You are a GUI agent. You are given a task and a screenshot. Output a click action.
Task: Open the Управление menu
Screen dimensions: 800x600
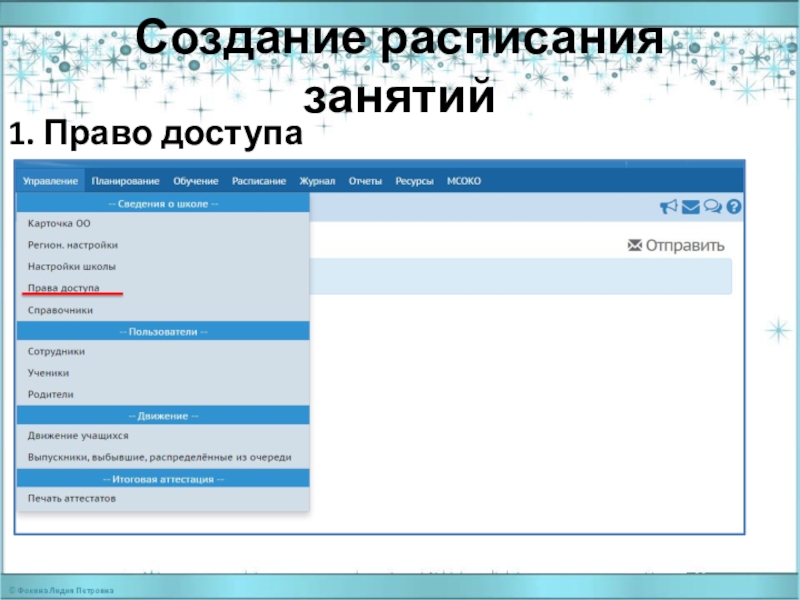click(50, 181)
